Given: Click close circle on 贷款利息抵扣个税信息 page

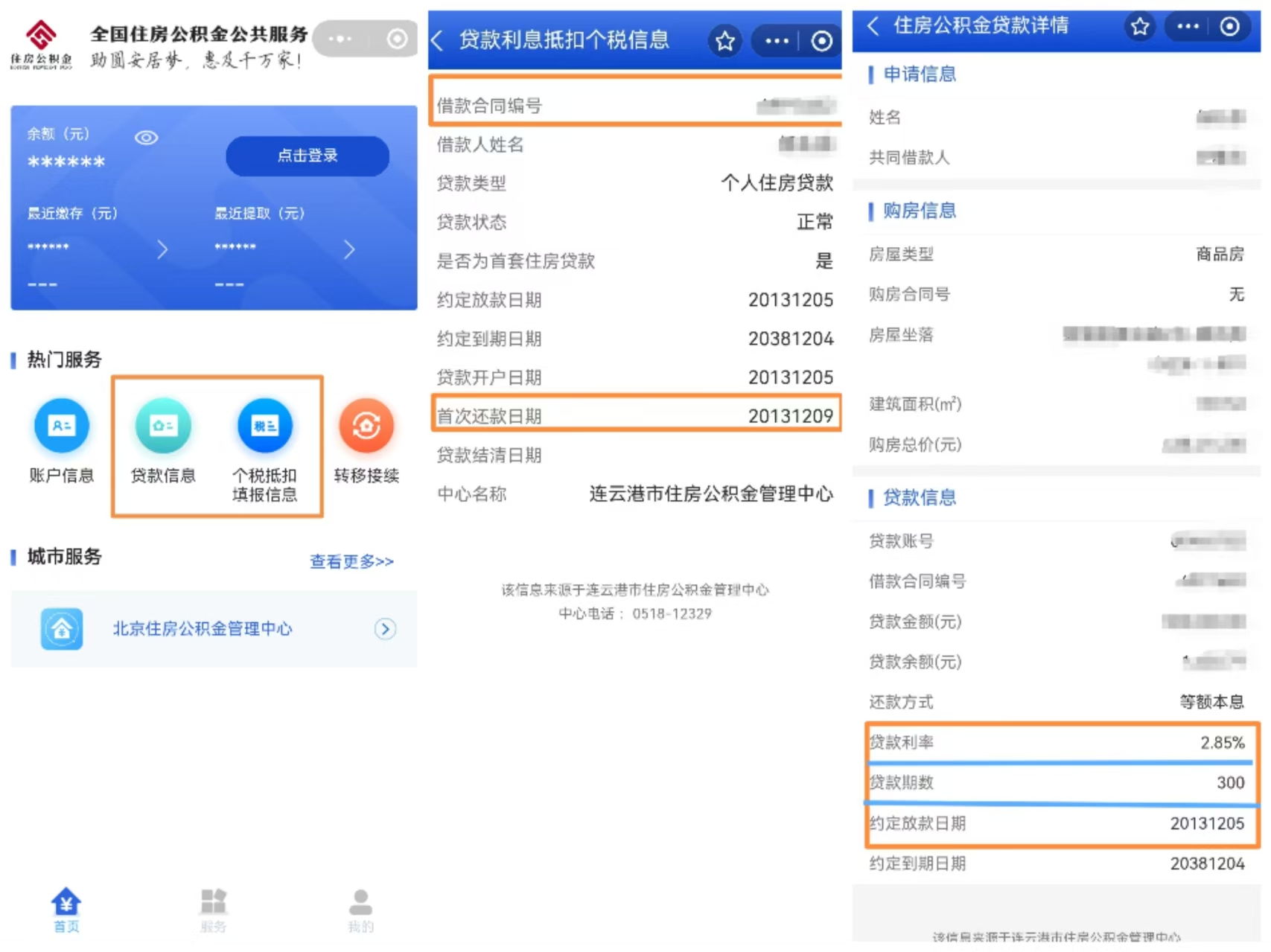Looking at the screenshot, I should (x=821, y=41).
